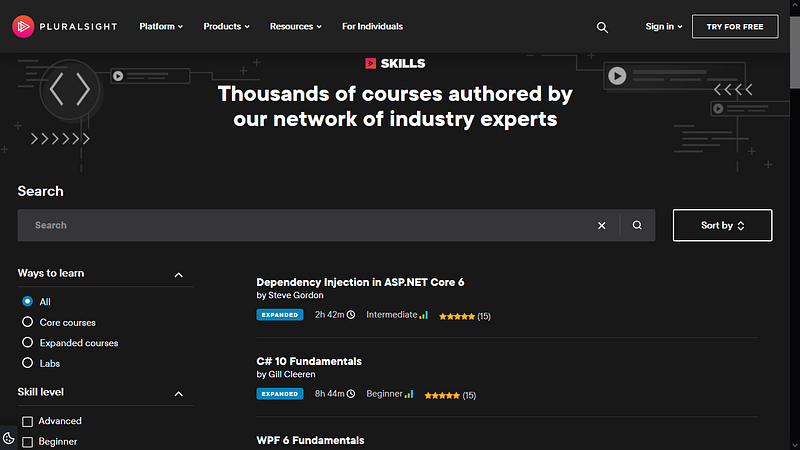This screenshot has width=800, height=450.
Task: Click author by Gill Cleeren
Action: click(286, 374)
